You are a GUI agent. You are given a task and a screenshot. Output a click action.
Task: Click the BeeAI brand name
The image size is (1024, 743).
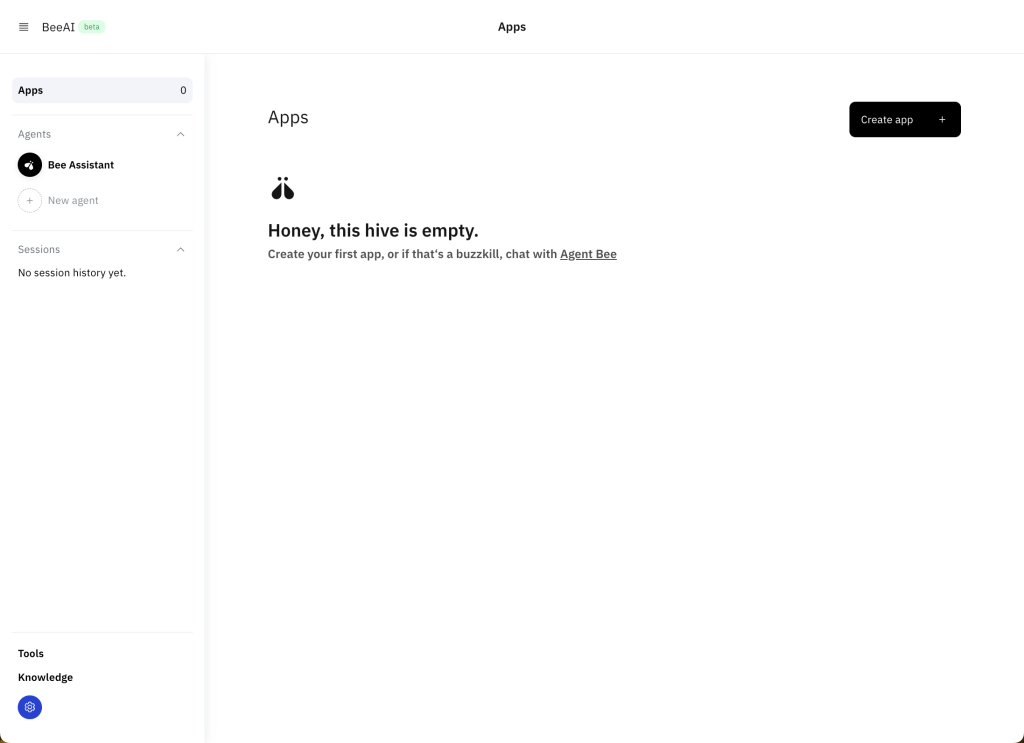click(x=58, y=27)
